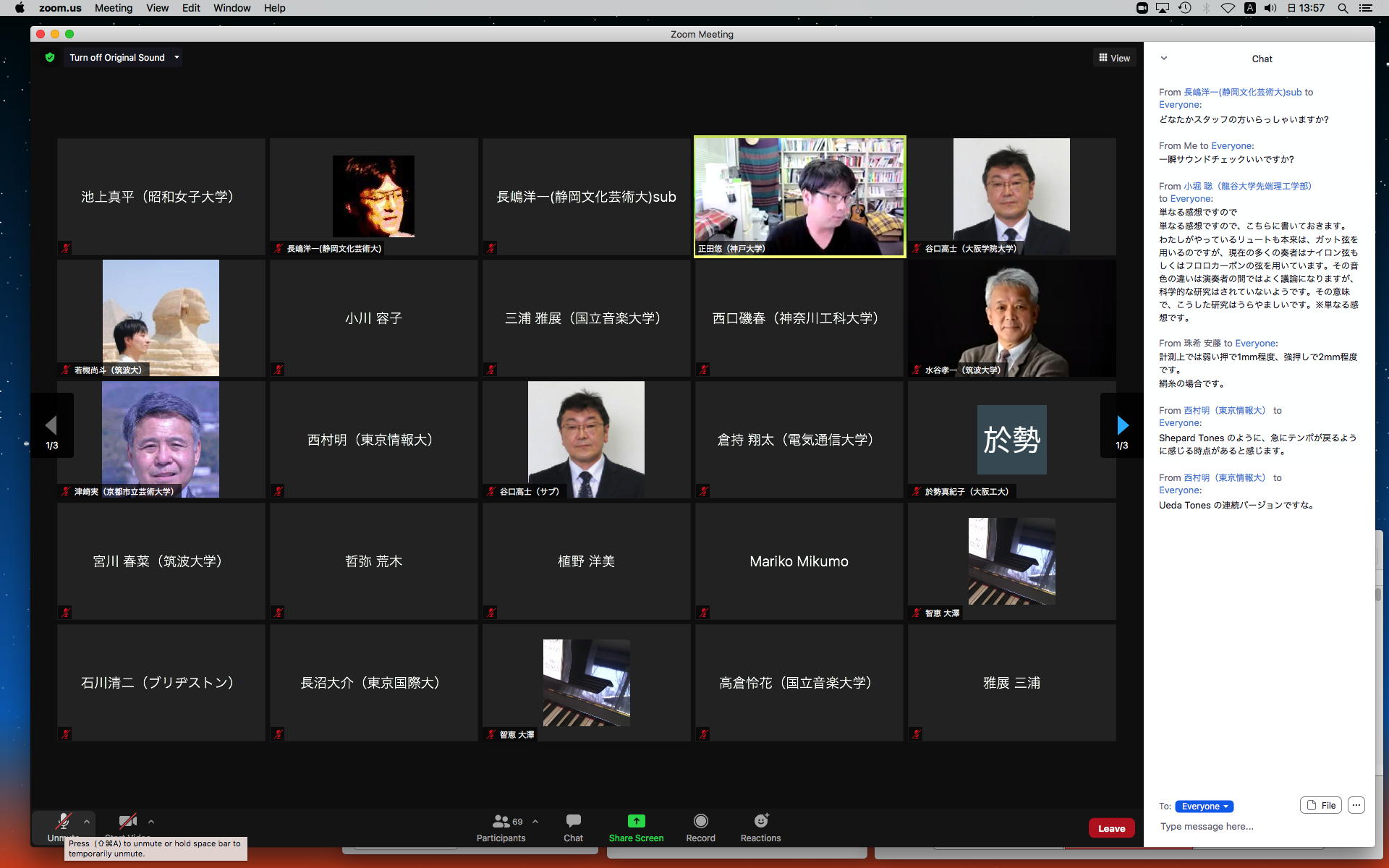Open the Participants panel icon

pyautogui.click(x=501, y=821)
